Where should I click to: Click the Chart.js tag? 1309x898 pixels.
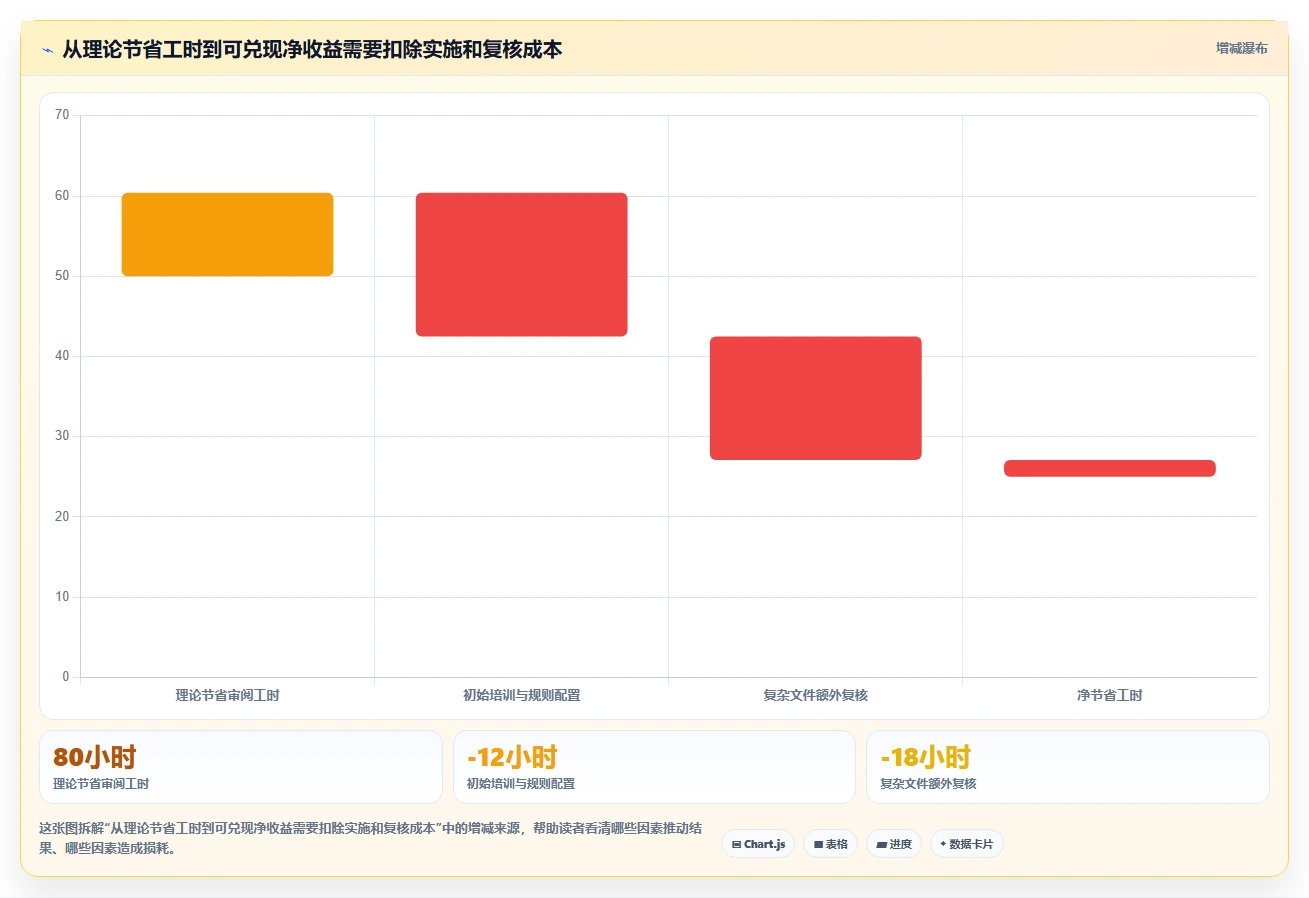(x=758, y=844)
